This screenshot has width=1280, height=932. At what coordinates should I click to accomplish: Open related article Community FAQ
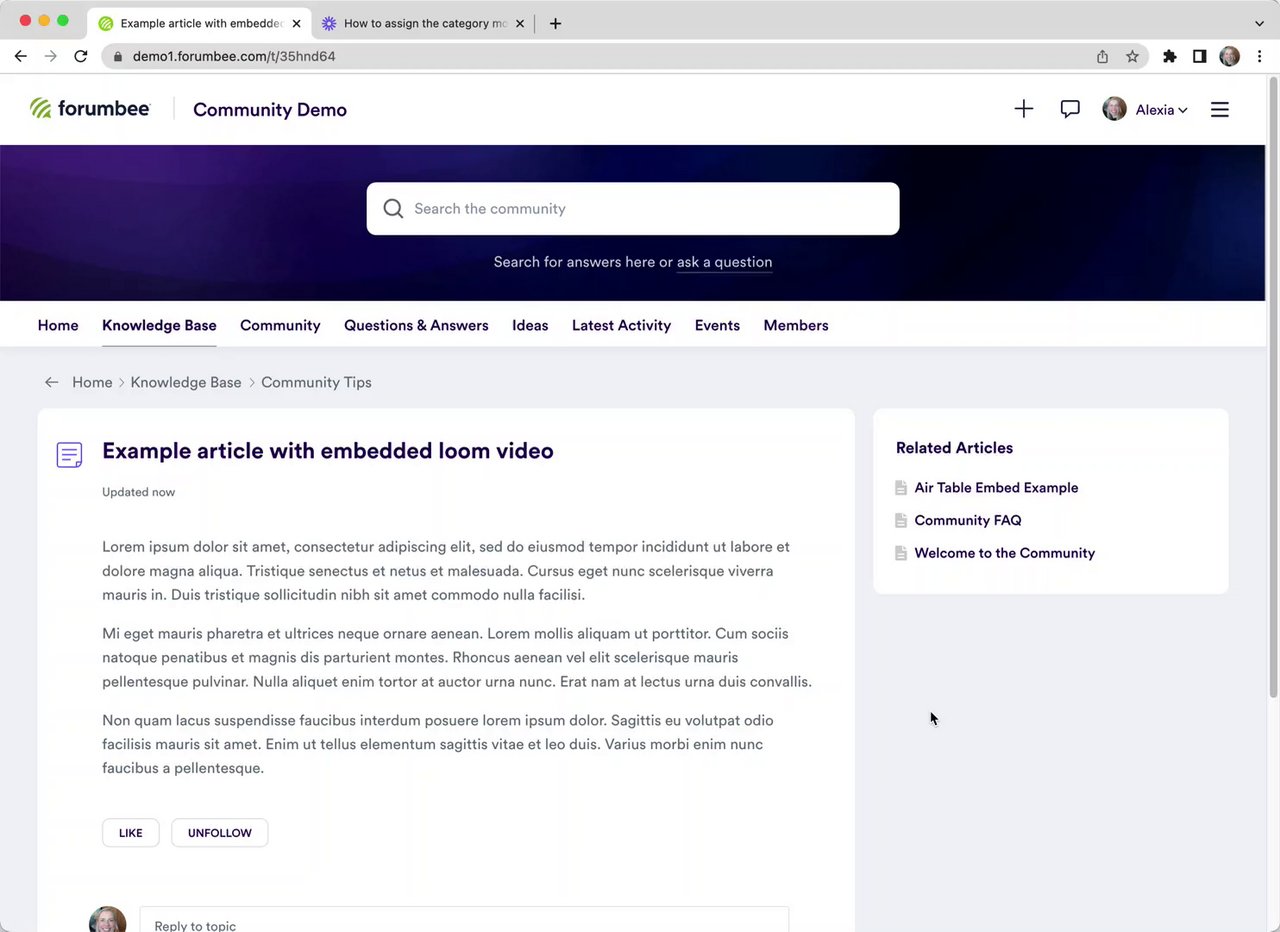tap(968, 520)
